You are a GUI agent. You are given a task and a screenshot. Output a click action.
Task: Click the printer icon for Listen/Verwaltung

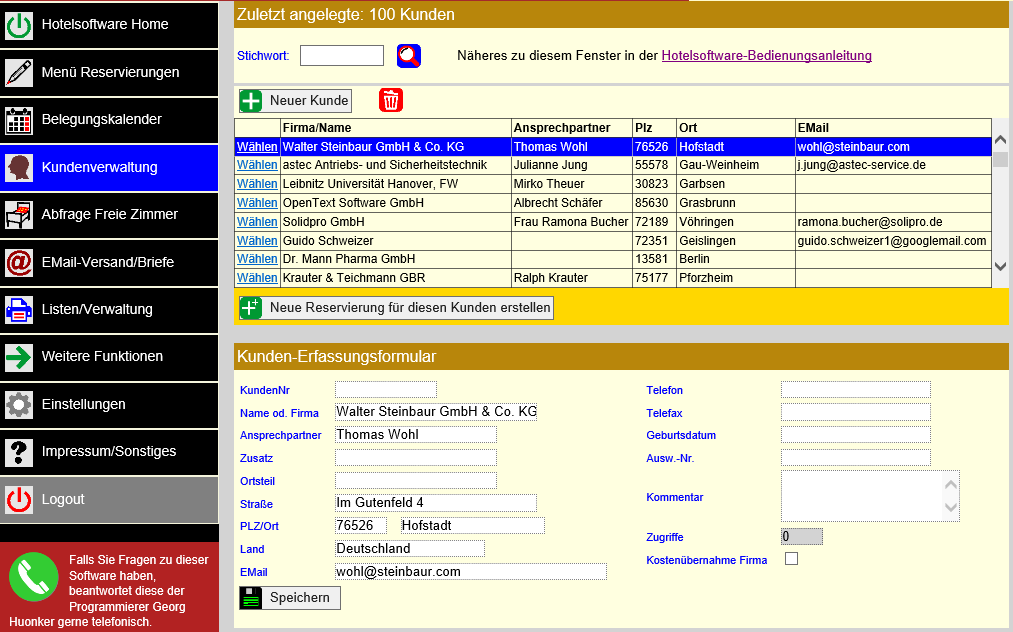coord(17,310)
